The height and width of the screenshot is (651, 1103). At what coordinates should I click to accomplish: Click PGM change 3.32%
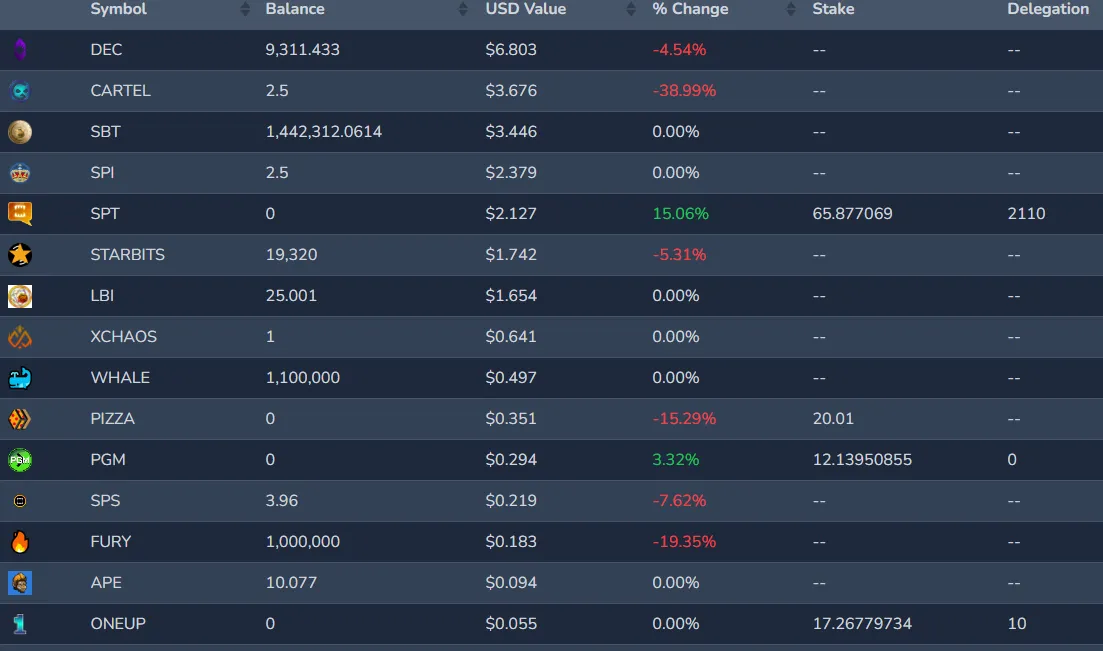click(675, 460)
